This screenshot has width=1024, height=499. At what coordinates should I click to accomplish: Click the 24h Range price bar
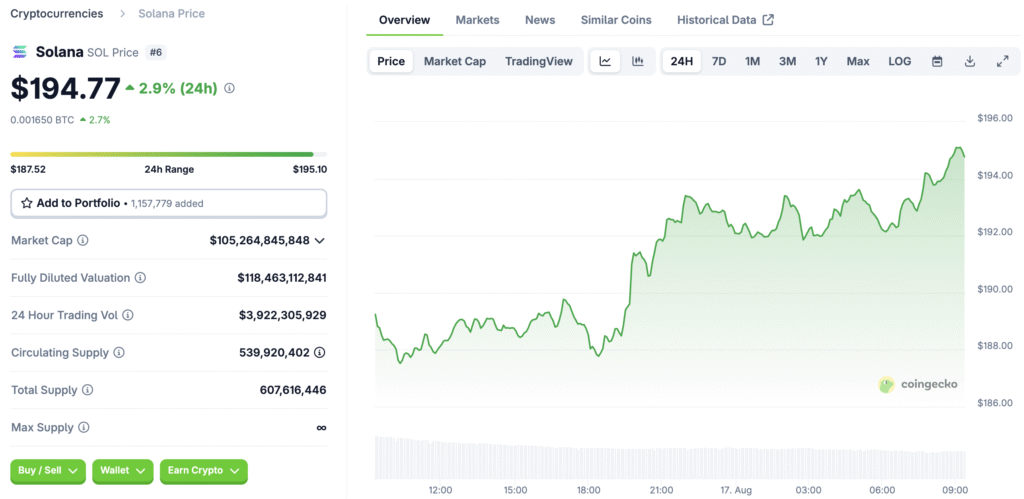point(162,154)
